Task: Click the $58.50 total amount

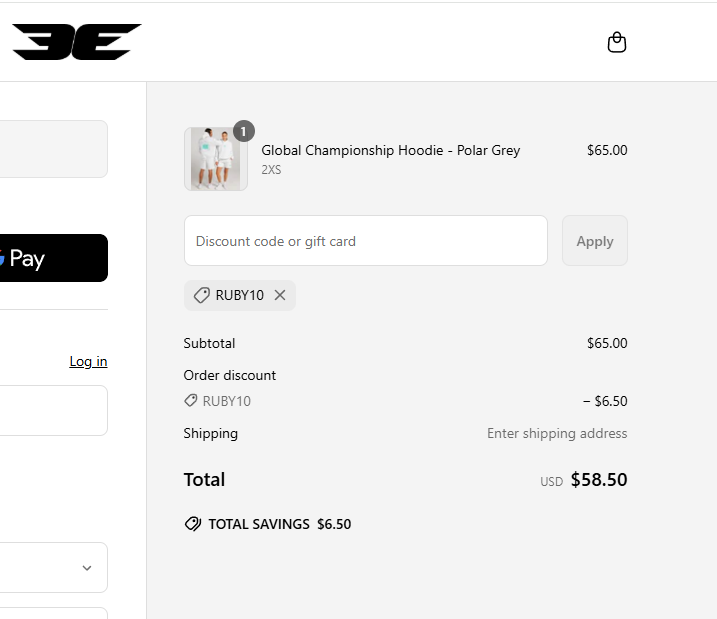Action: click(x=599, y=480)
